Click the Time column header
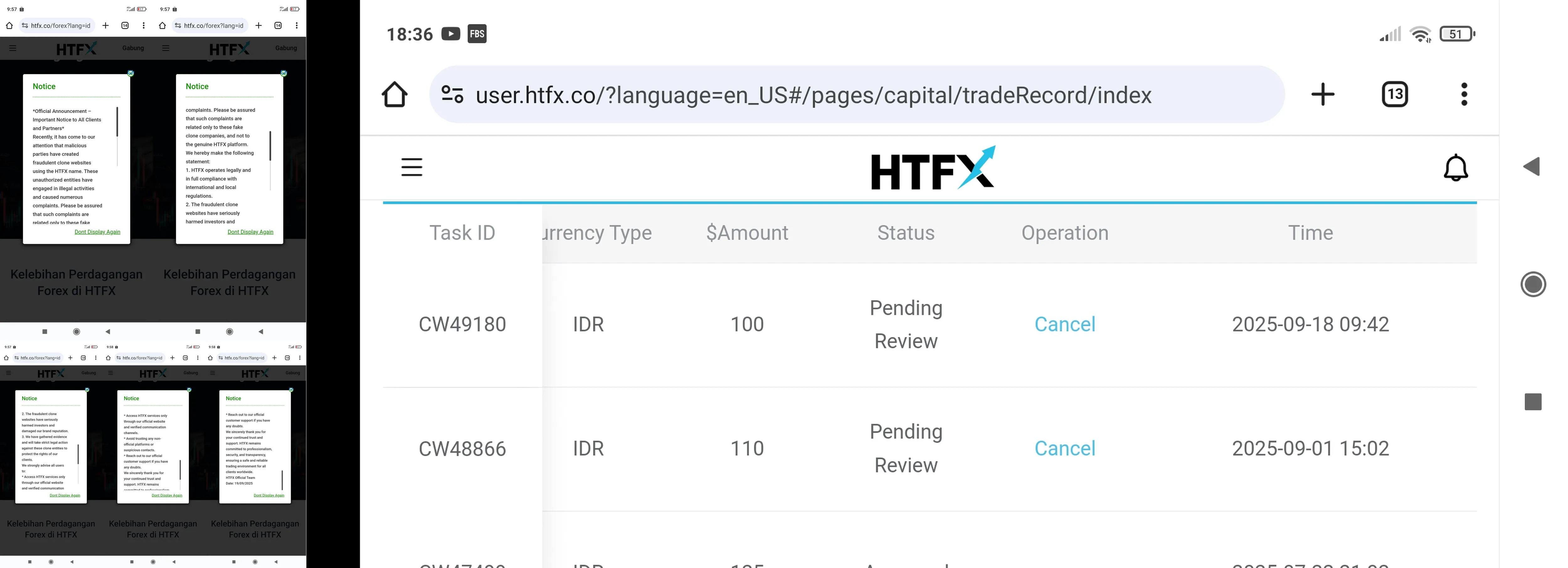1568x568 pixels. click(1311, 233)
